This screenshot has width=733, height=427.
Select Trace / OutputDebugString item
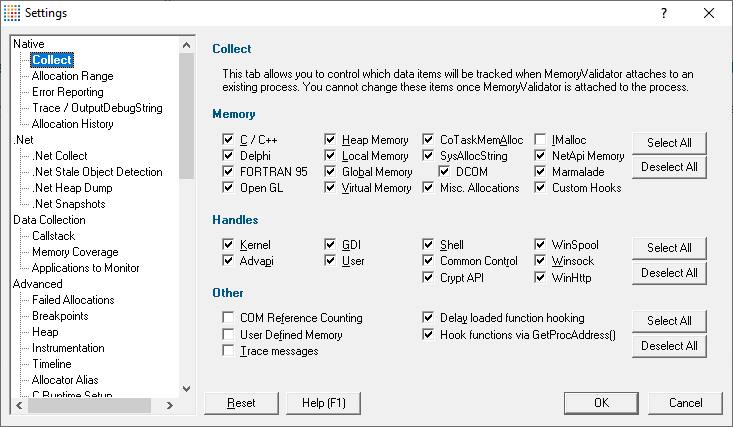click(97, 108)
